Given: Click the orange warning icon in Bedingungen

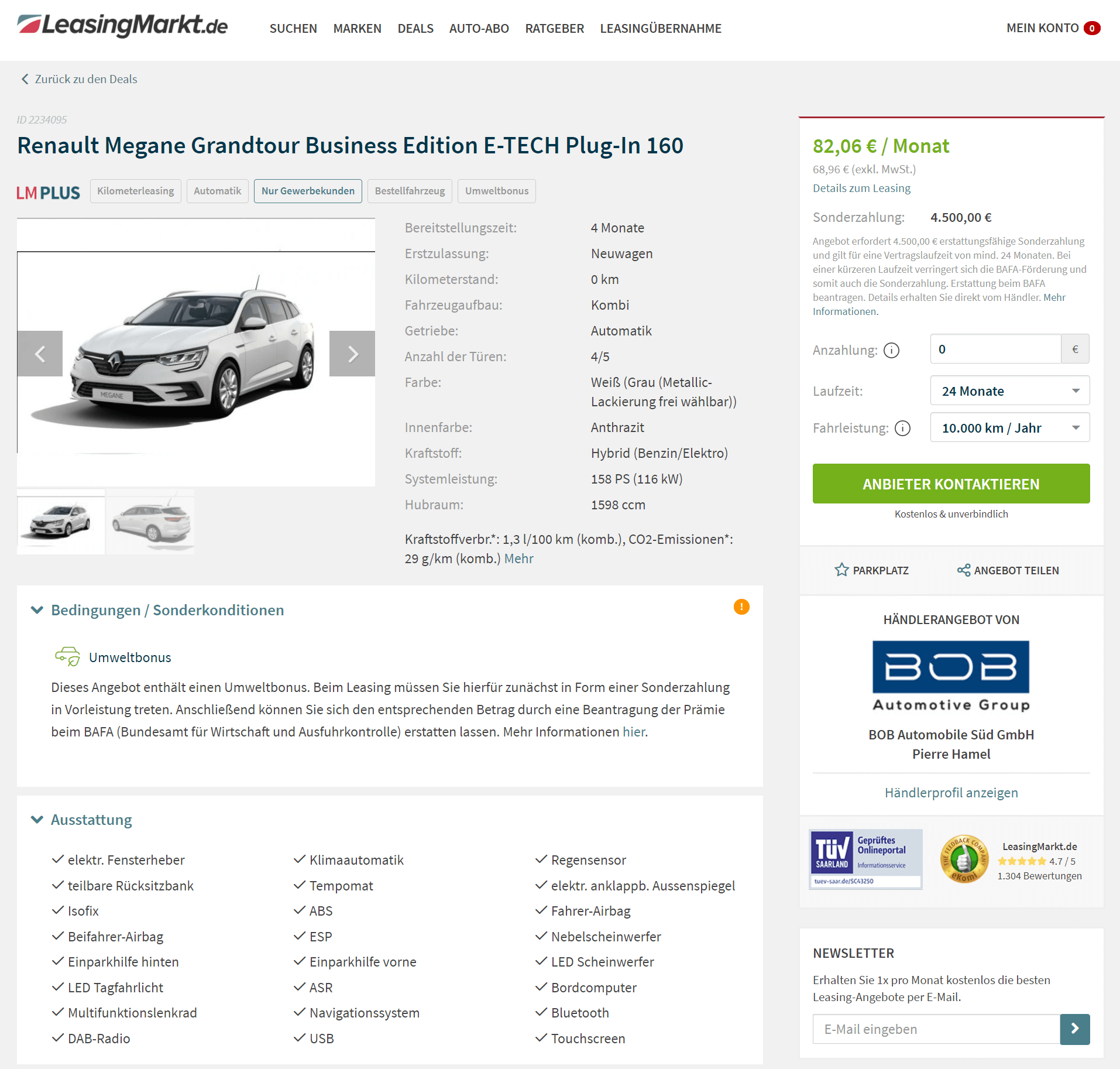Looking at the screenshot, I should tap(741, 607).
